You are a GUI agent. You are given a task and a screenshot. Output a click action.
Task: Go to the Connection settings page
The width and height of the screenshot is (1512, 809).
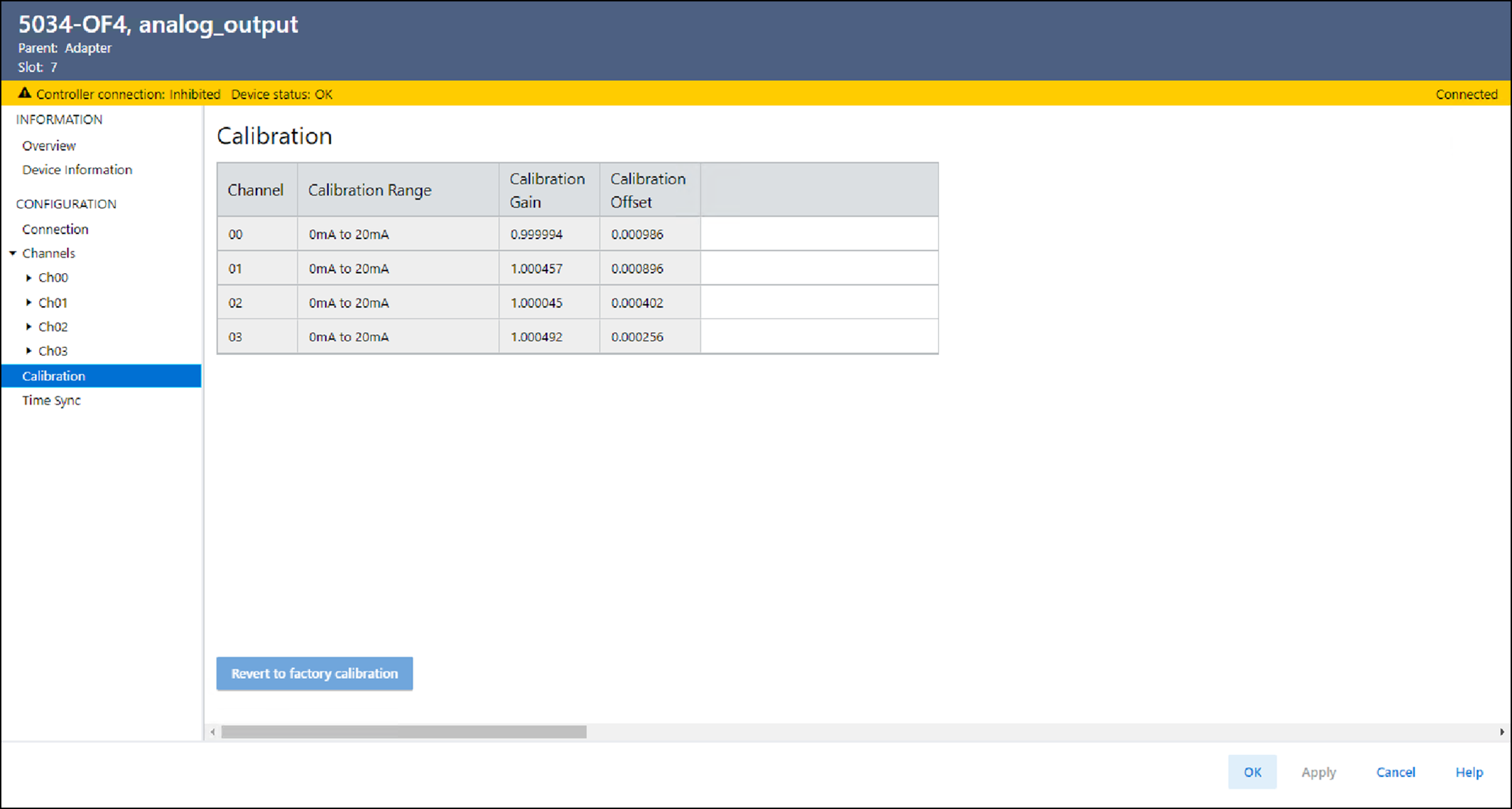tap(55, 229)
